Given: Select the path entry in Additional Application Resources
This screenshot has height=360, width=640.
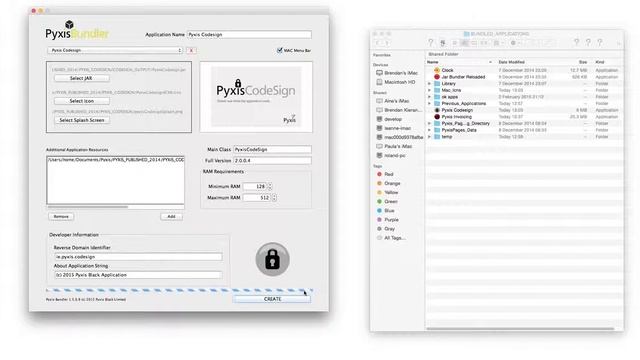Looking at the screenshot, I should click(x=116, y=160).
